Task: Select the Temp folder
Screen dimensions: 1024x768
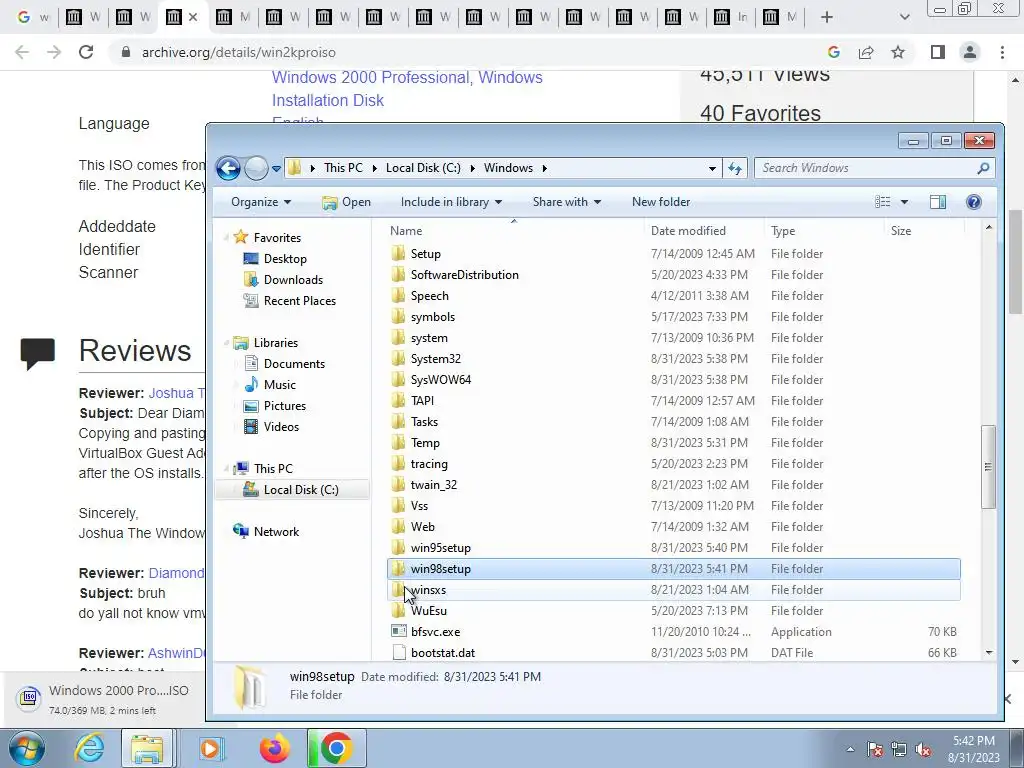Action: [425, 443]
